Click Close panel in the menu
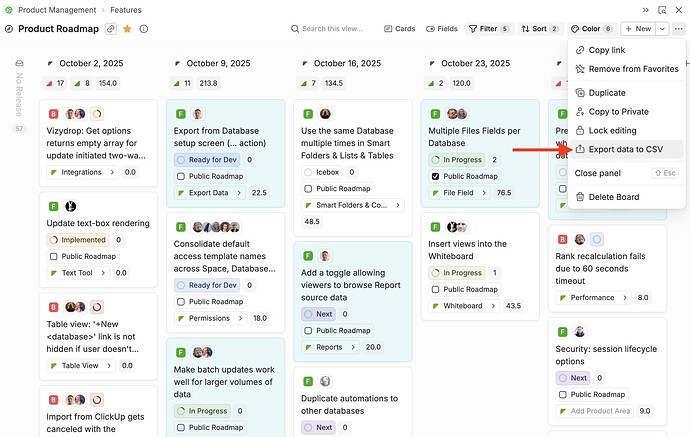Viewport: 690px width, 437px height. point(626,173)
